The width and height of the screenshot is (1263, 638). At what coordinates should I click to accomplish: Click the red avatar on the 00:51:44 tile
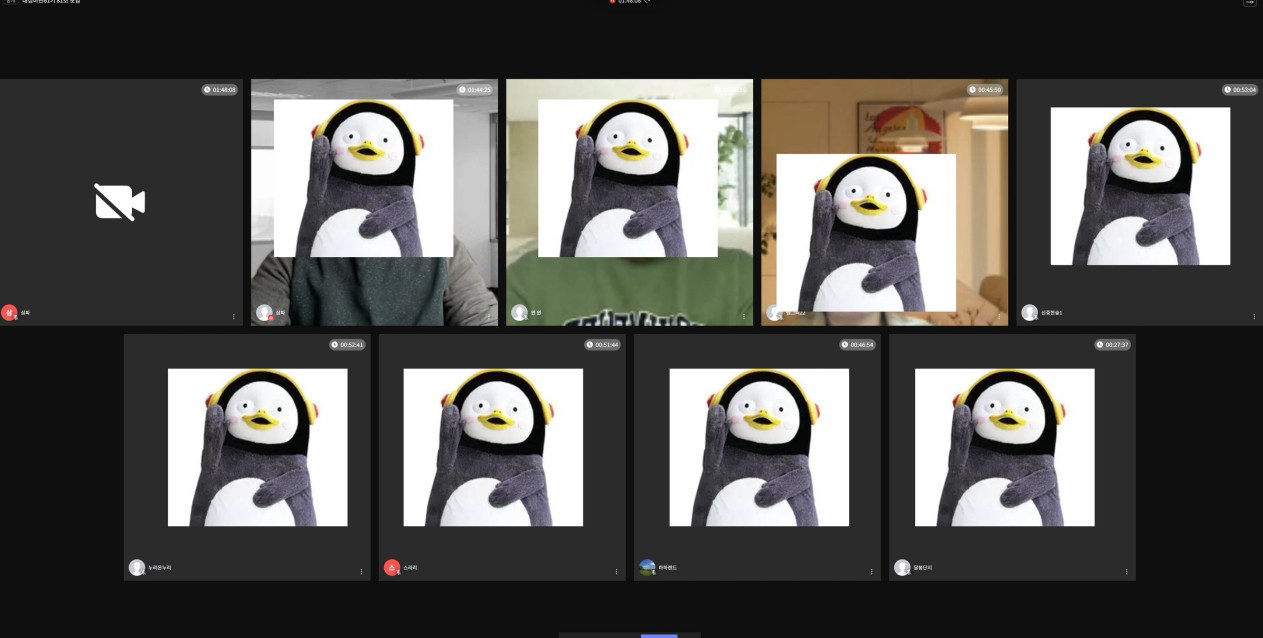tap(392, 567)
